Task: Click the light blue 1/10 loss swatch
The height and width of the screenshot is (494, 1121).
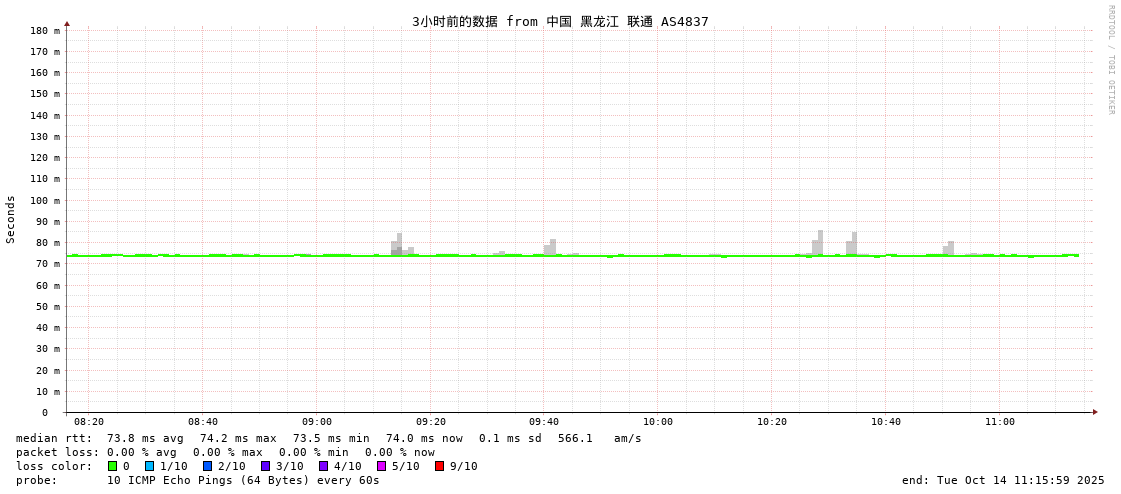Action: point(149,466)
